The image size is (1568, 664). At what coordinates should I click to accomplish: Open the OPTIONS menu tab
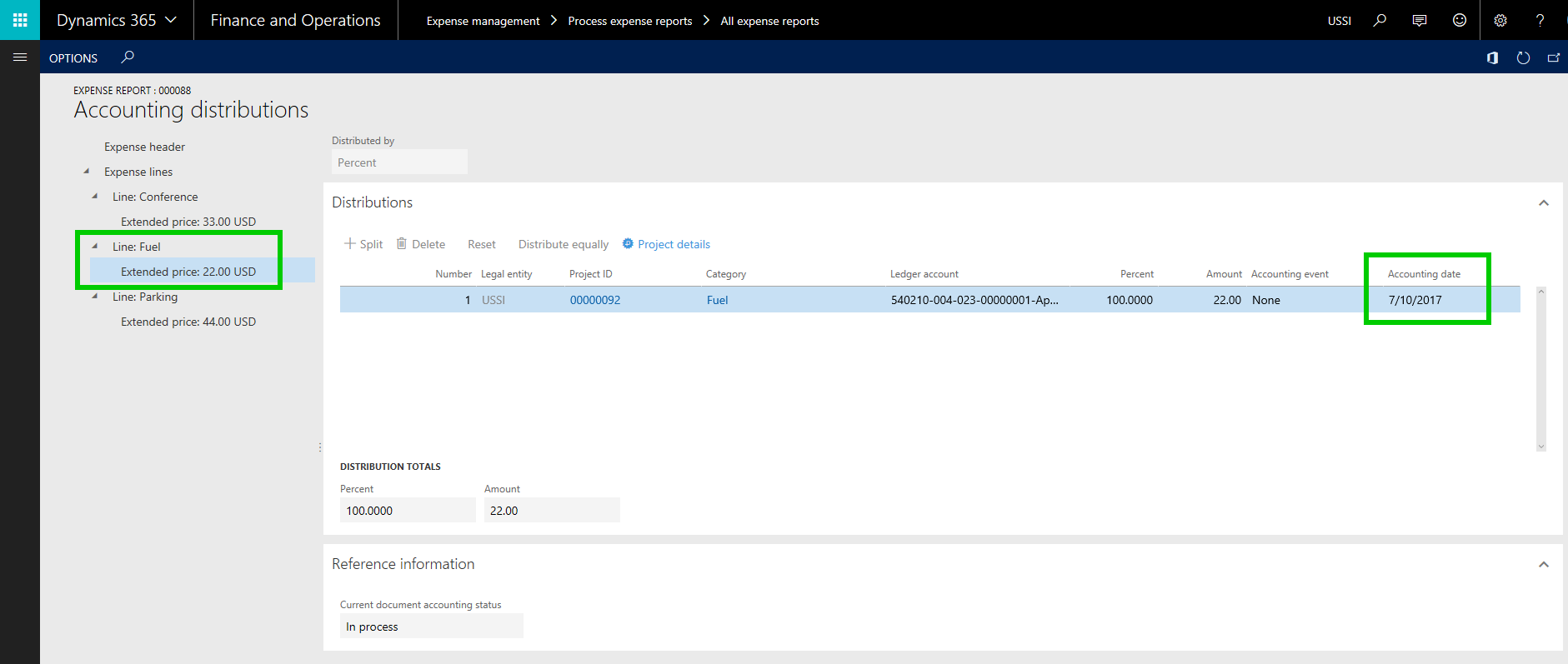click(x=73, y=58)
